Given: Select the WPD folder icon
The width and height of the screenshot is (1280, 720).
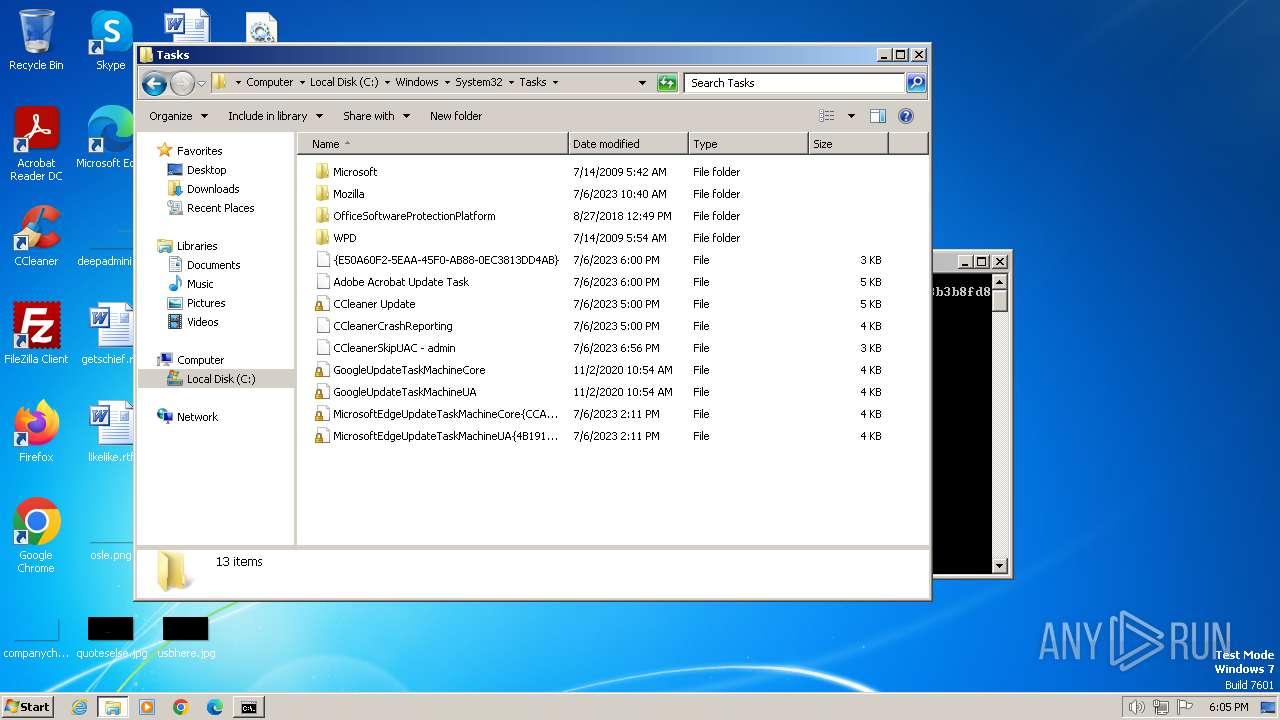Looking at the screenshot, I should [322, 238].
